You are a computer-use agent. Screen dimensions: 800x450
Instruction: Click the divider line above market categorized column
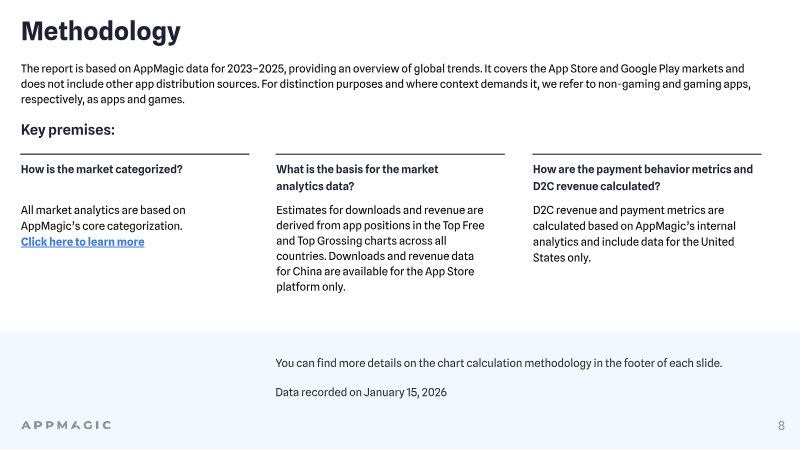pyautogui.click(x=135, y=154)
